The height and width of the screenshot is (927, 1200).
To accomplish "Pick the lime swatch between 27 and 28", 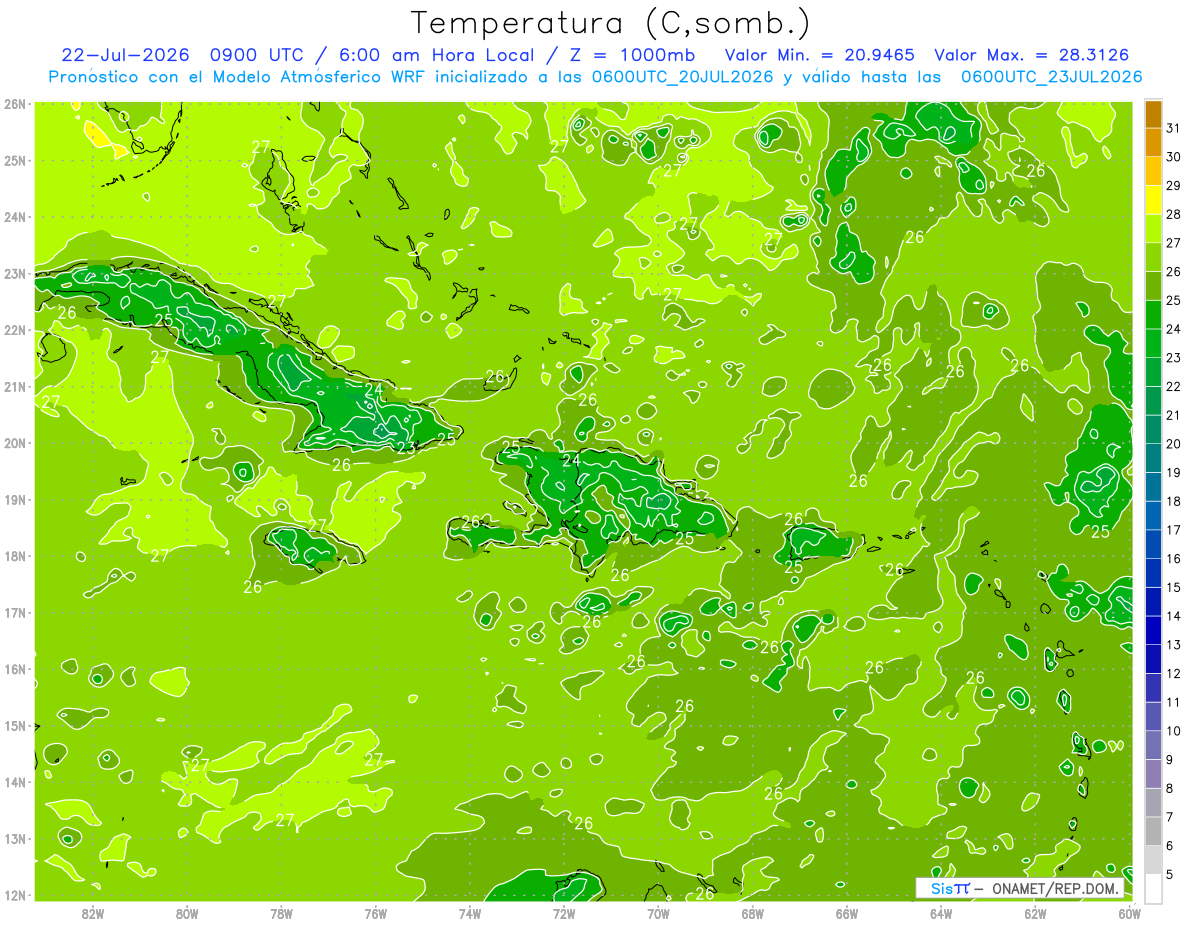I will (x=1153, y=228).
